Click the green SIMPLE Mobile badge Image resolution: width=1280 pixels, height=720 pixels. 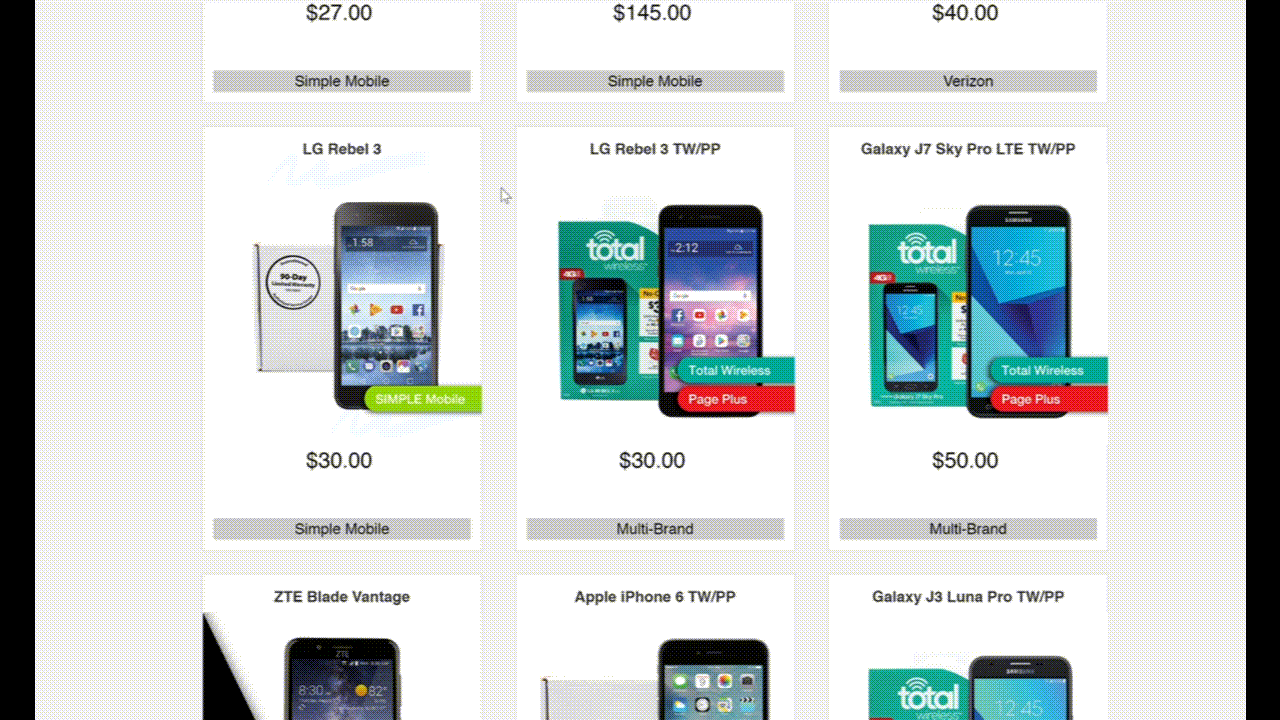[x=423, y=399]
